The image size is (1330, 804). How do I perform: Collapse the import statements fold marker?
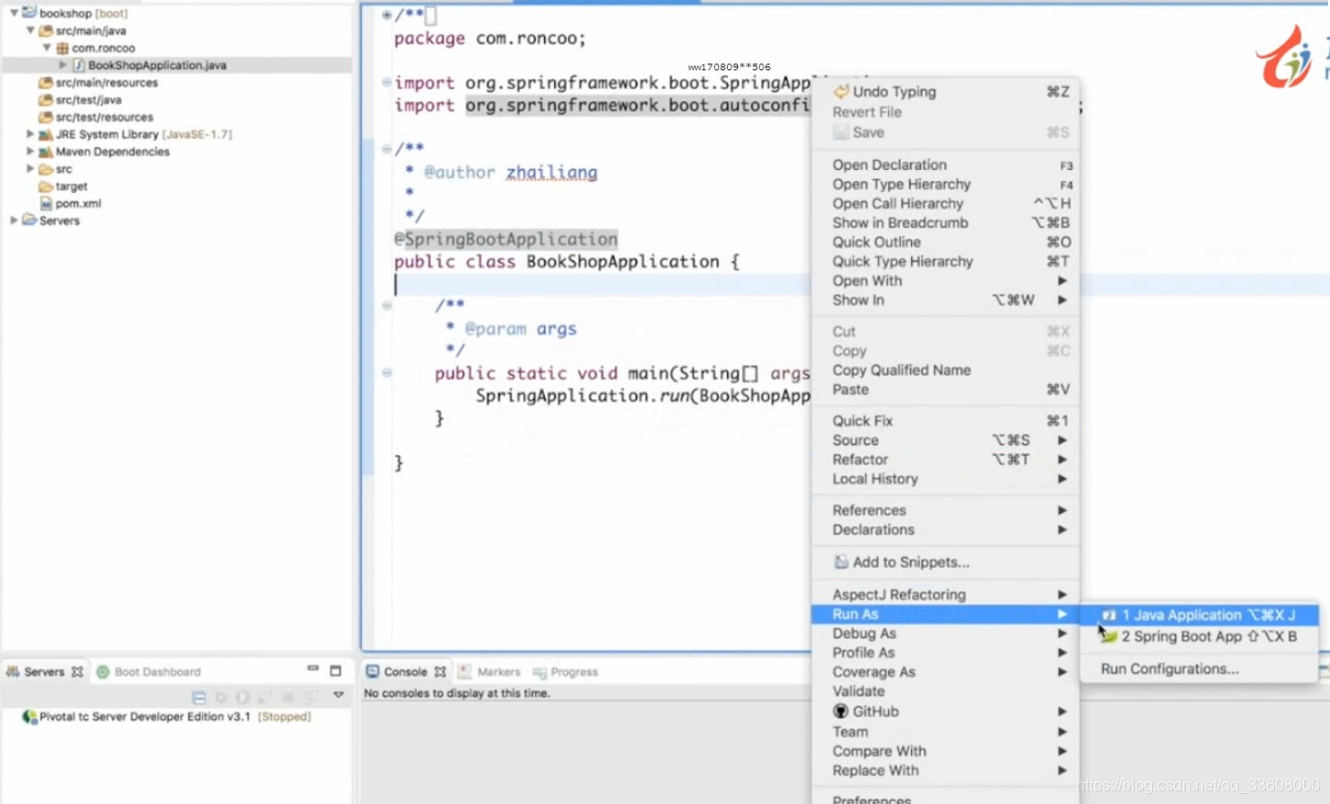point(387,82)
